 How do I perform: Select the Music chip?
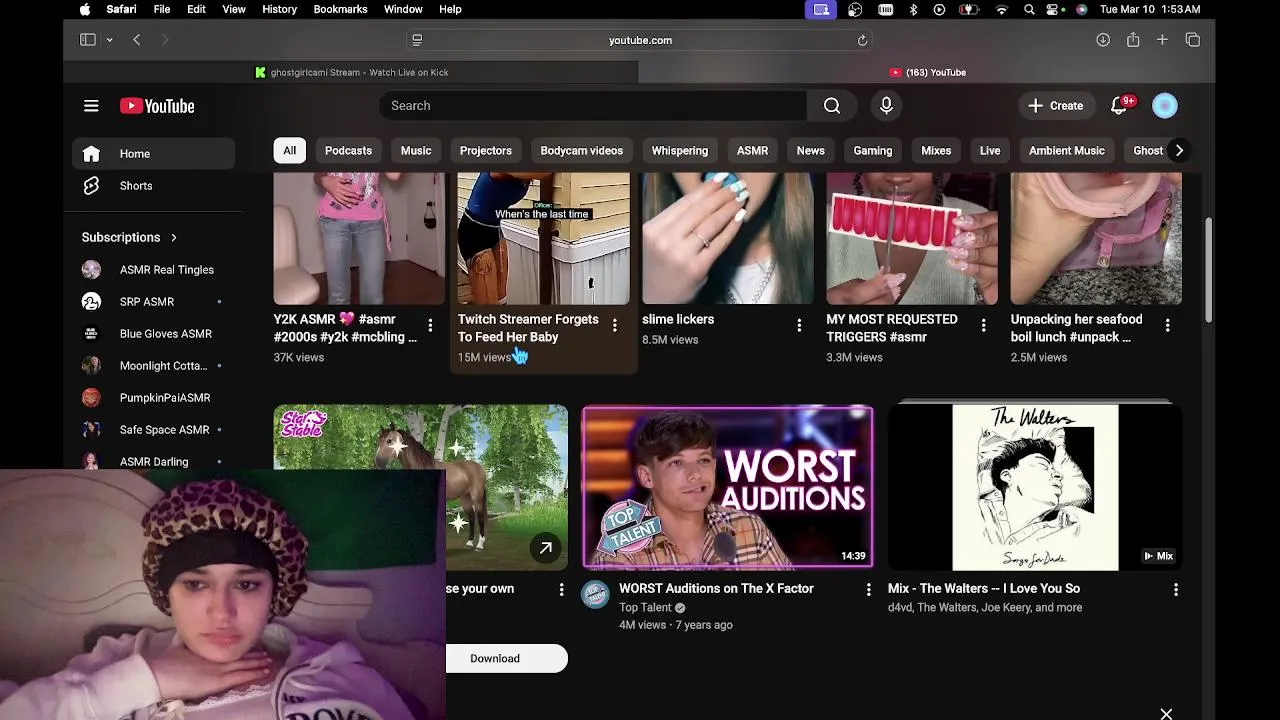(416, 151)
